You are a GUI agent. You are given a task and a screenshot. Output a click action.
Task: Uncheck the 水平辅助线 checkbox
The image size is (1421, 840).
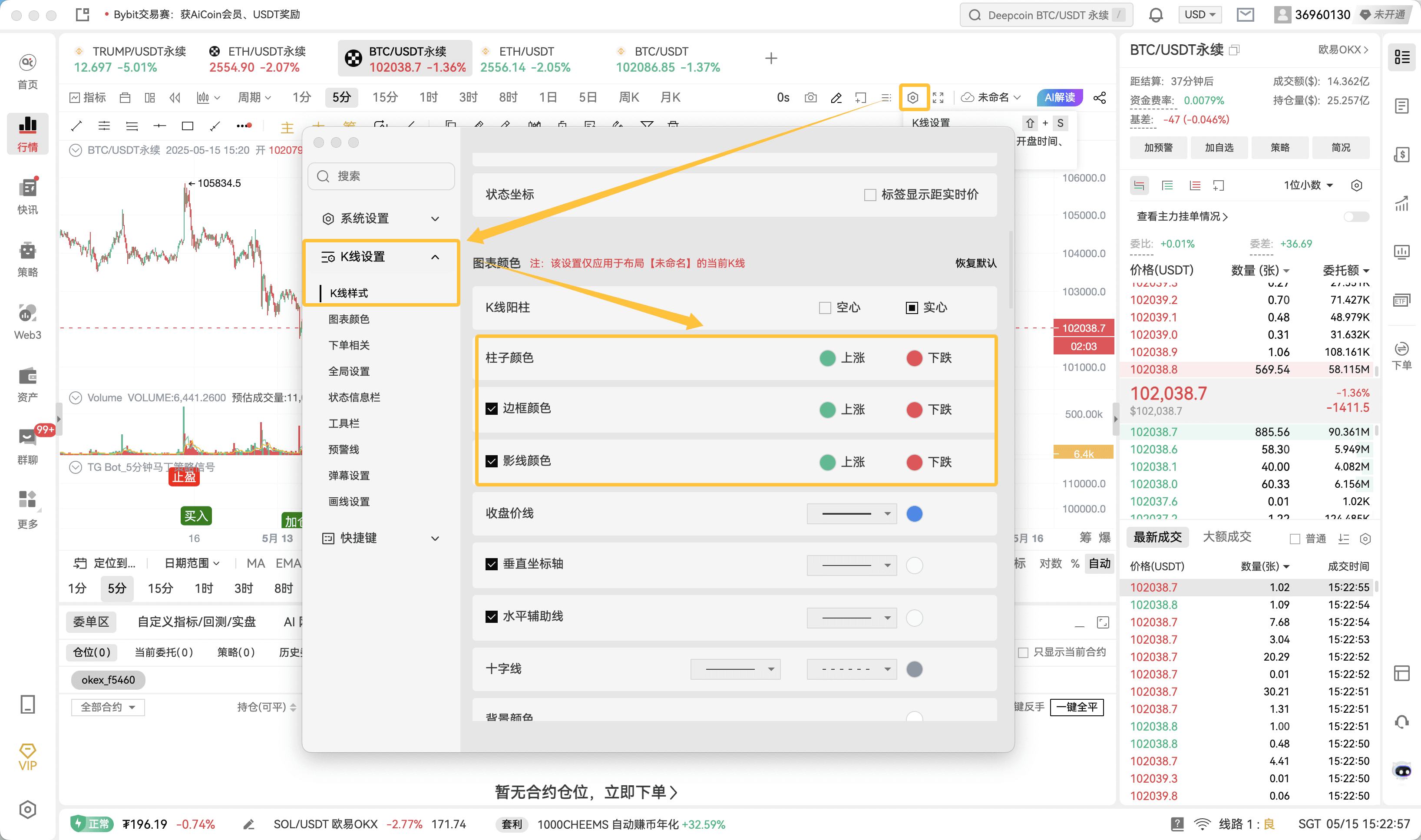click(491, 616)
